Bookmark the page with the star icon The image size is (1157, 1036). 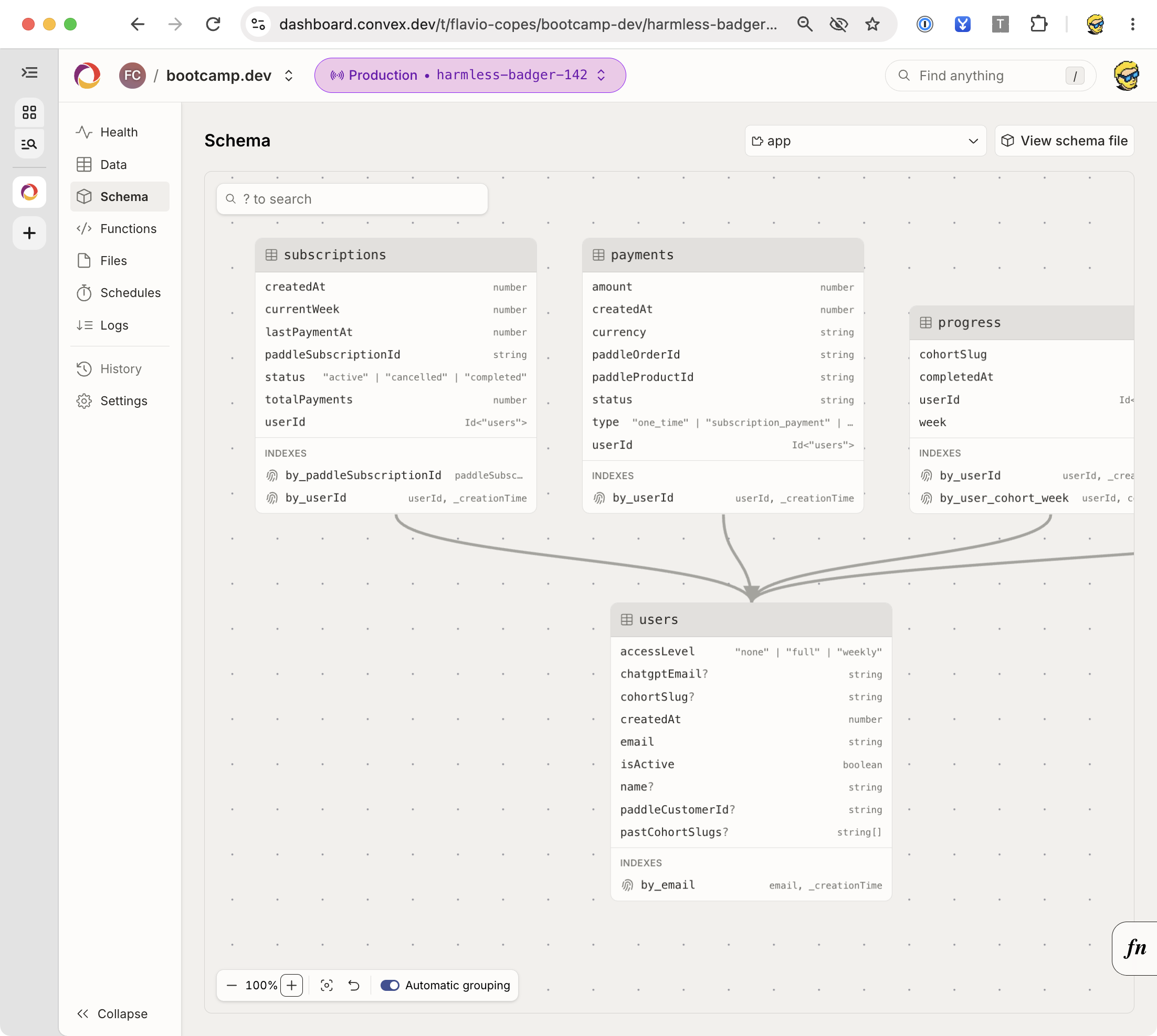pos(872,24)
